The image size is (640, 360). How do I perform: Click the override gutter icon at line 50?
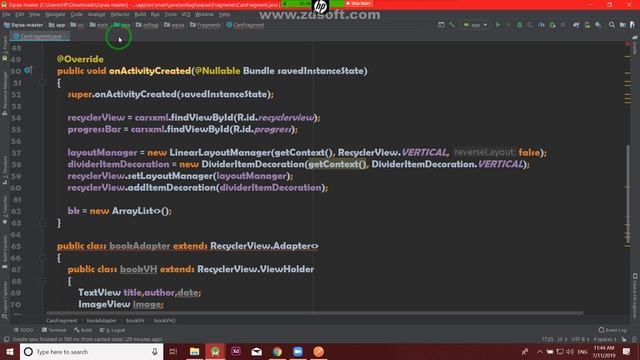27,70
